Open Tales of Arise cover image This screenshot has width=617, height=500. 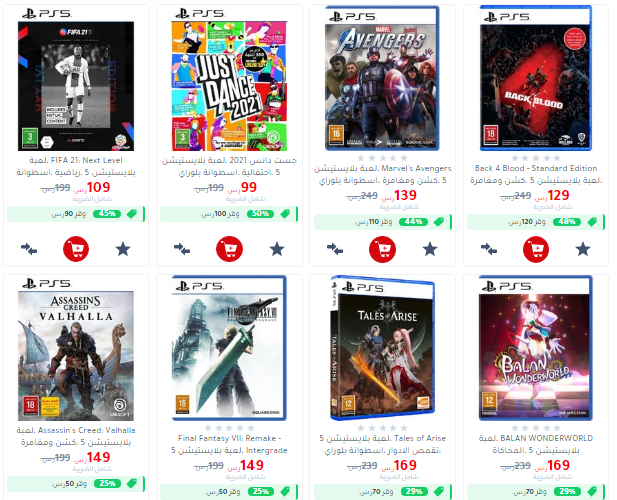pos(382,349)
